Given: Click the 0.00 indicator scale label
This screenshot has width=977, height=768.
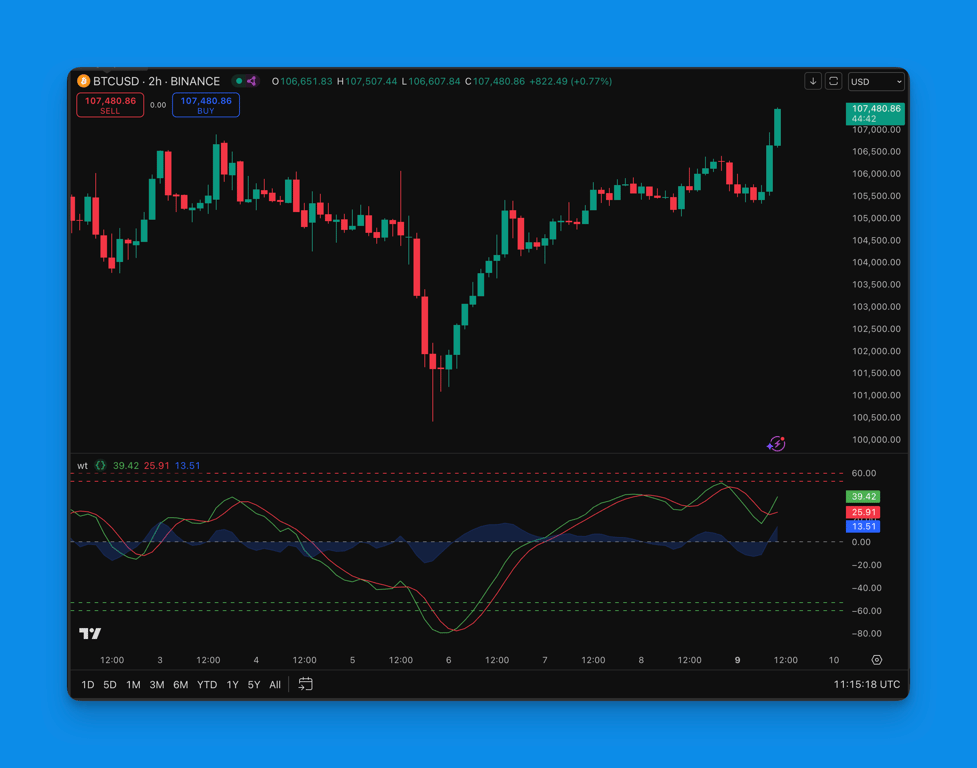Looking at the screenshot, I should coord(861,542).
